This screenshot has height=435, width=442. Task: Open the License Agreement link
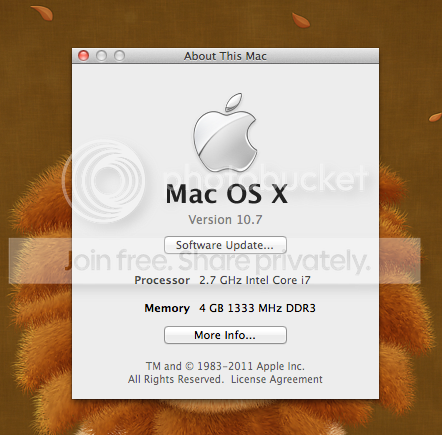[x=277, y=379]
